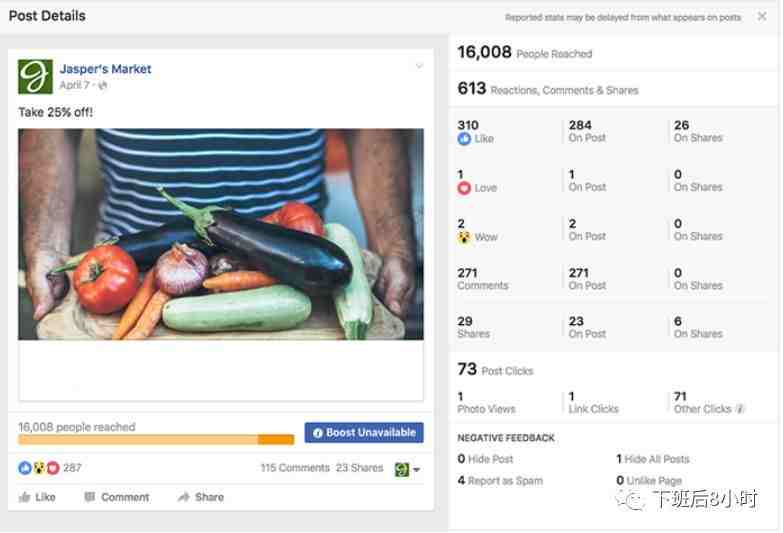This screenshot has width=783, height=533.
Task: Click the orange people reached progress bar
Action: pyautogui.click(x=156, y=440)
